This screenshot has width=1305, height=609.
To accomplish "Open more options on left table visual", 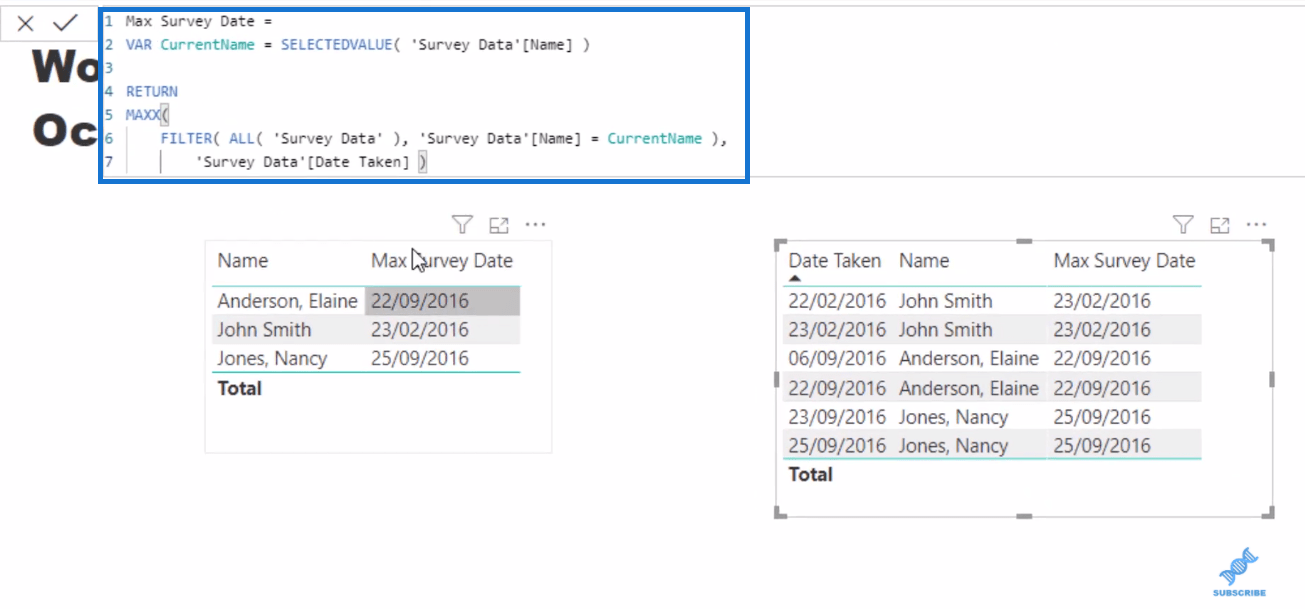I will (536, 225).
